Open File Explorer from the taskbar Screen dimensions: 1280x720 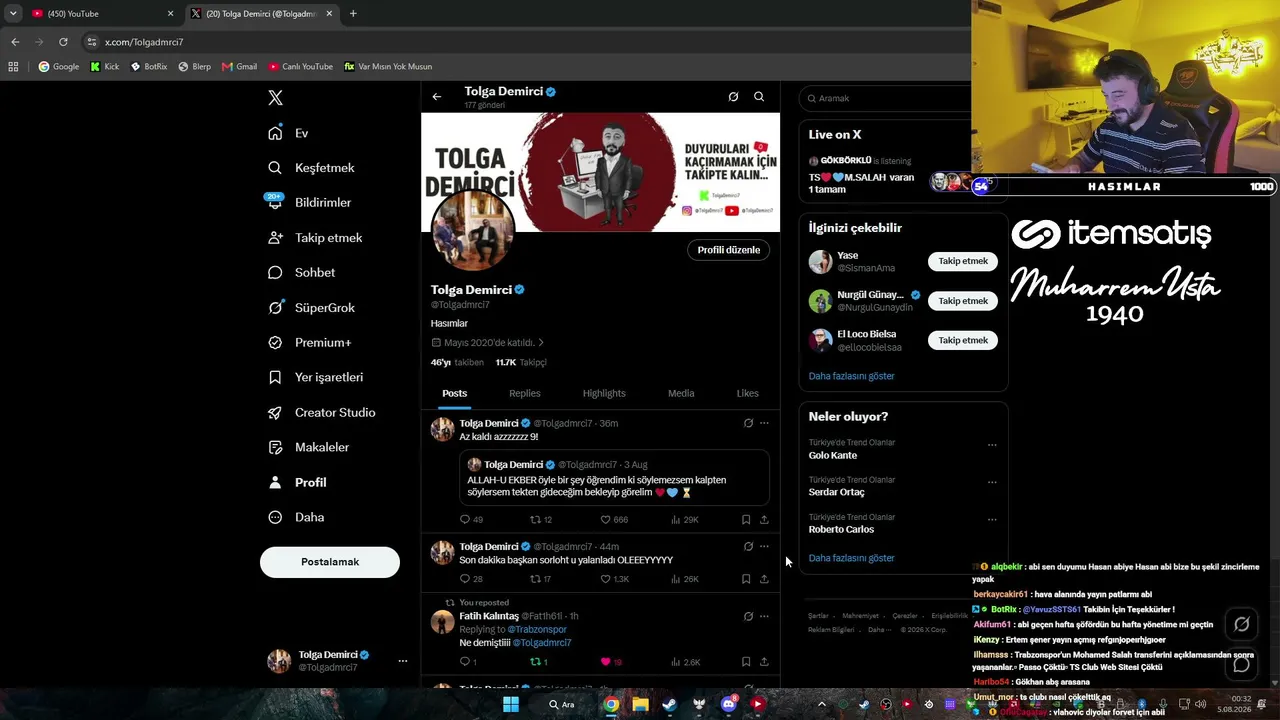(x=640, y=704)
